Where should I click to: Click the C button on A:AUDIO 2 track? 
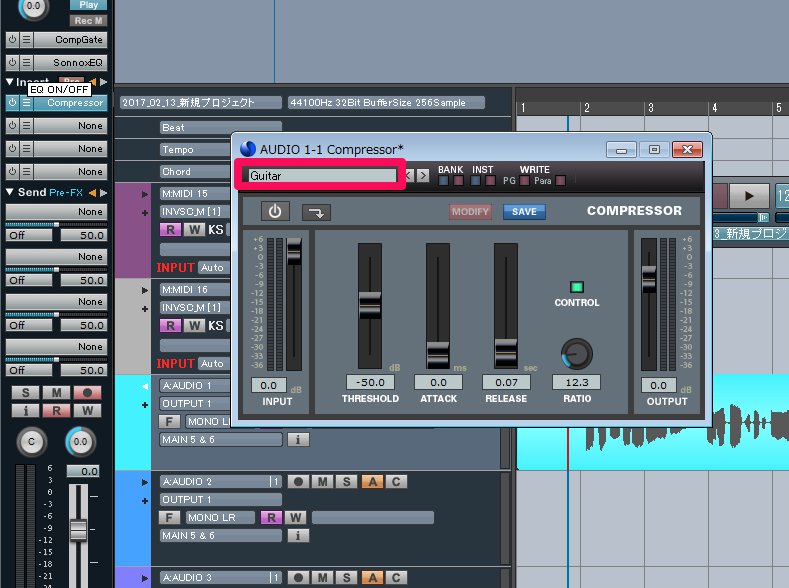click(396, 481)
